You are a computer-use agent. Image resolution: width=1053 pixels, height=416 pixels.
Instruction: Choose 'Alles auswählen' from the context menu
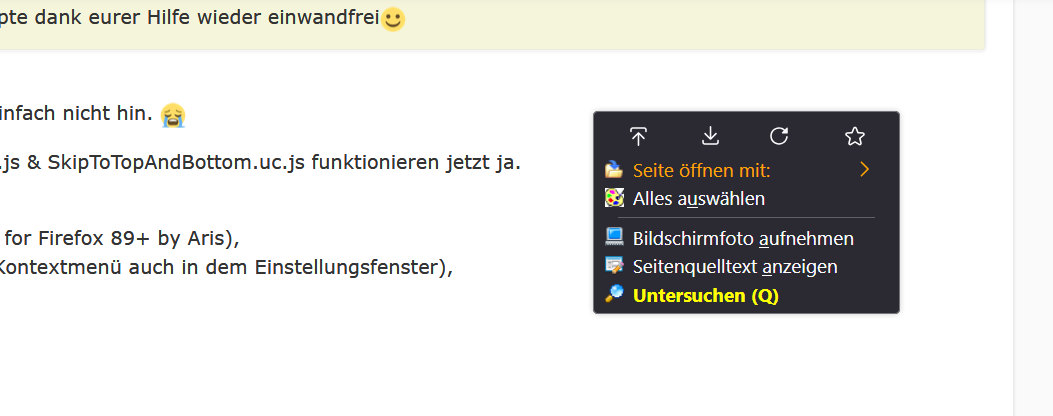coord(699,198)
